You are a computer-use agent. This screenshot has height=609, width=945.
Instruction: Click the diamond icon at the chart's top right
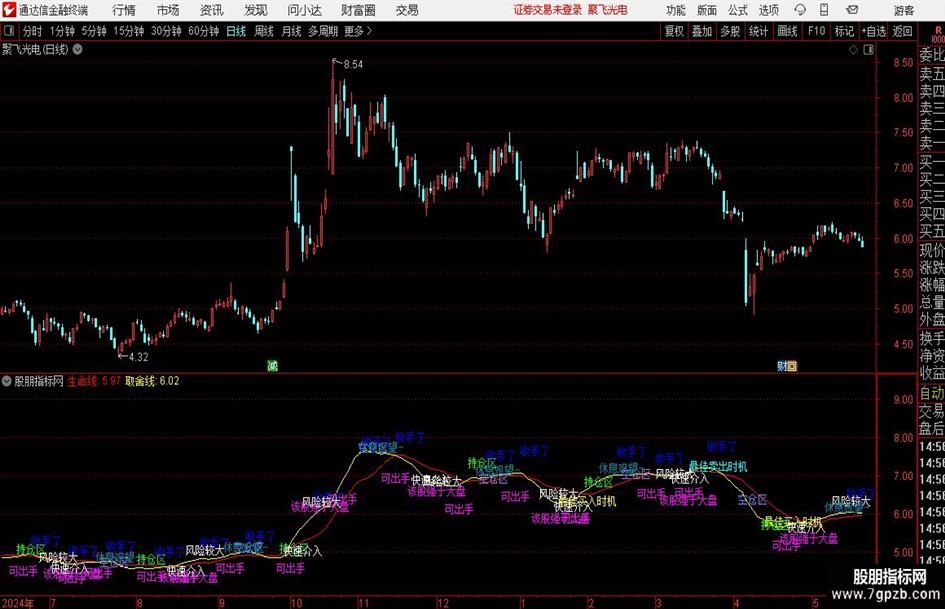853,50
